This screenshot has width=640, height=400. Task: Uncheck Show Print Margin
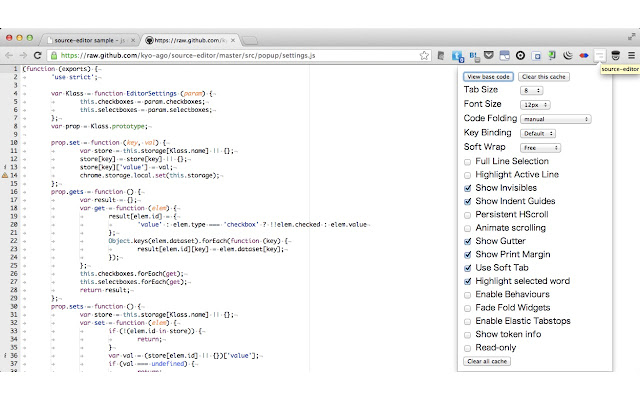pyautogui.click(x=467, y=255)
